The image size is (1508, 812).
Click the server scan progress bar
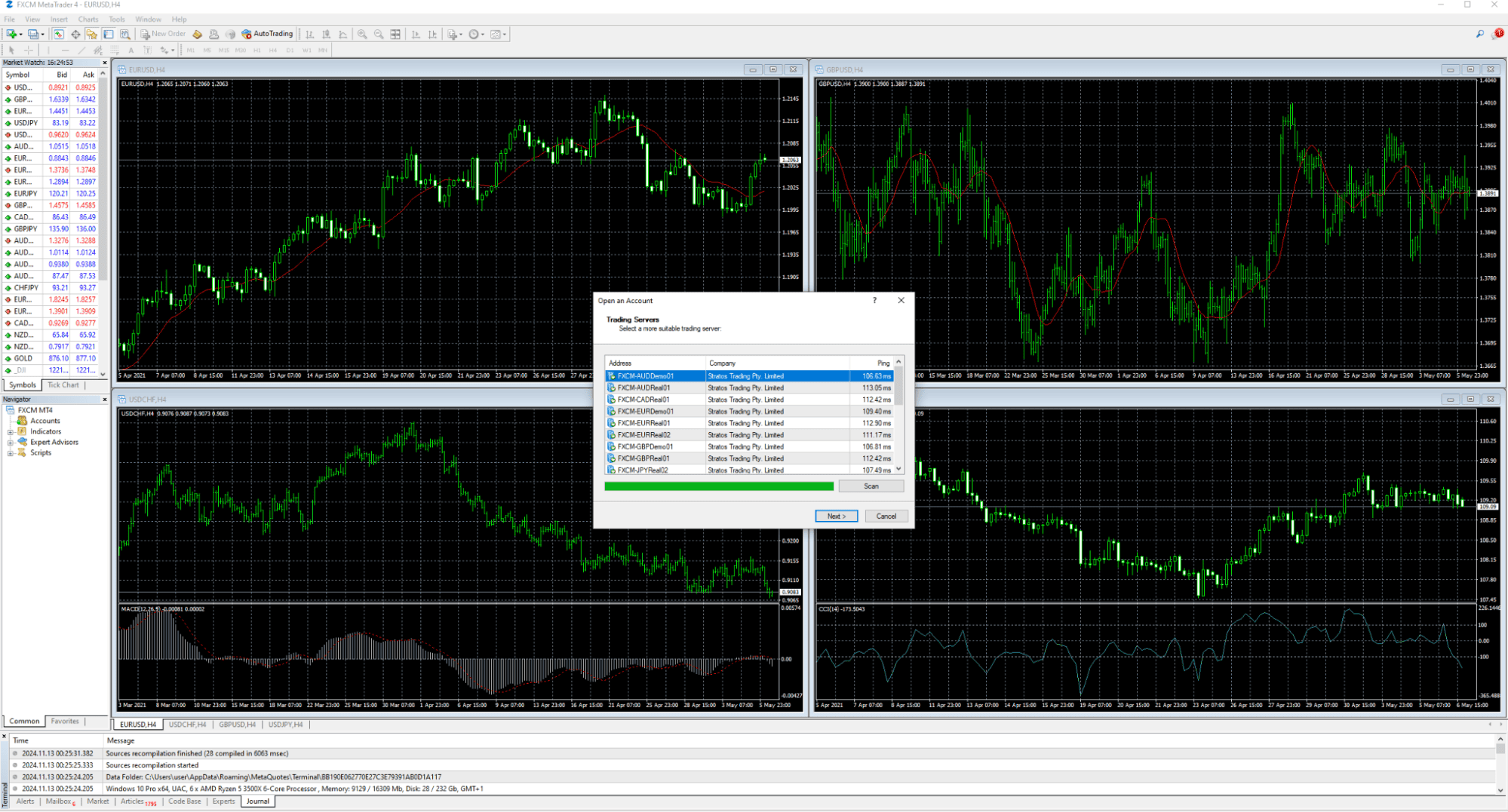click(x=720, y=486)
